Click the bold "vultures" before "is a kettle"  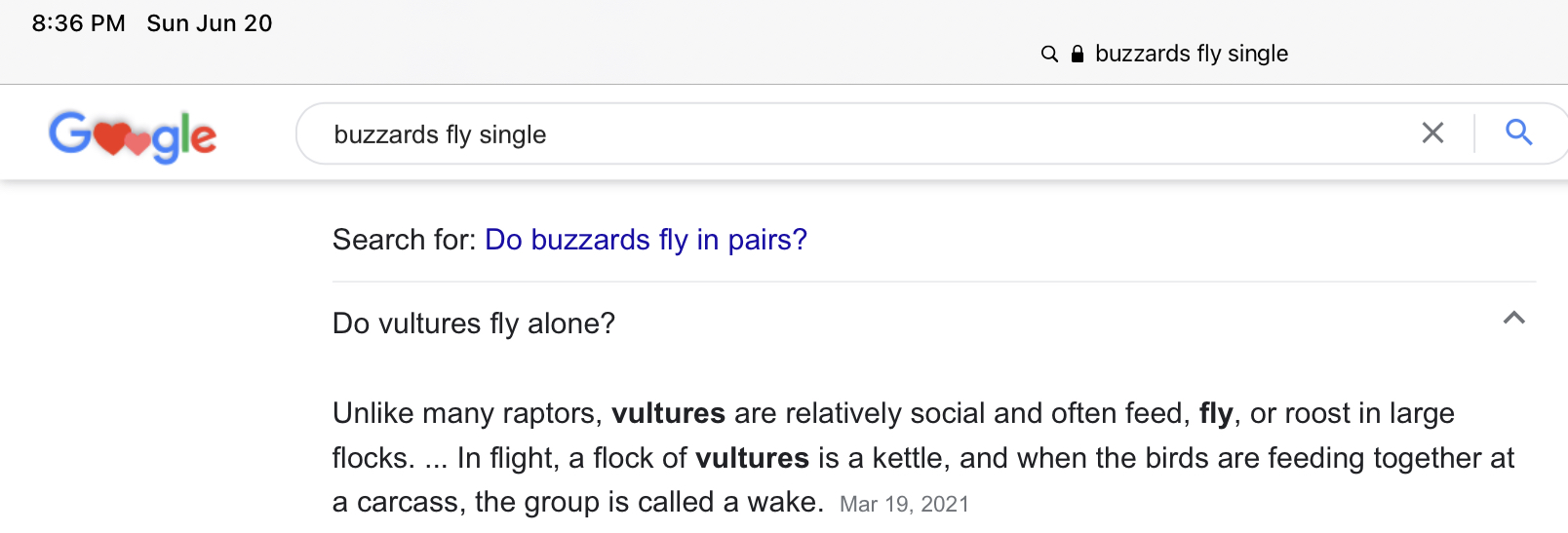point(752,458)
